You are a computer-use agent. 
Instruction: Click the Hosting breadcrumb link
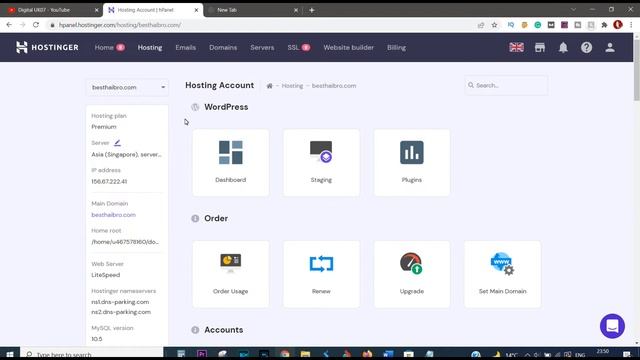292,86
